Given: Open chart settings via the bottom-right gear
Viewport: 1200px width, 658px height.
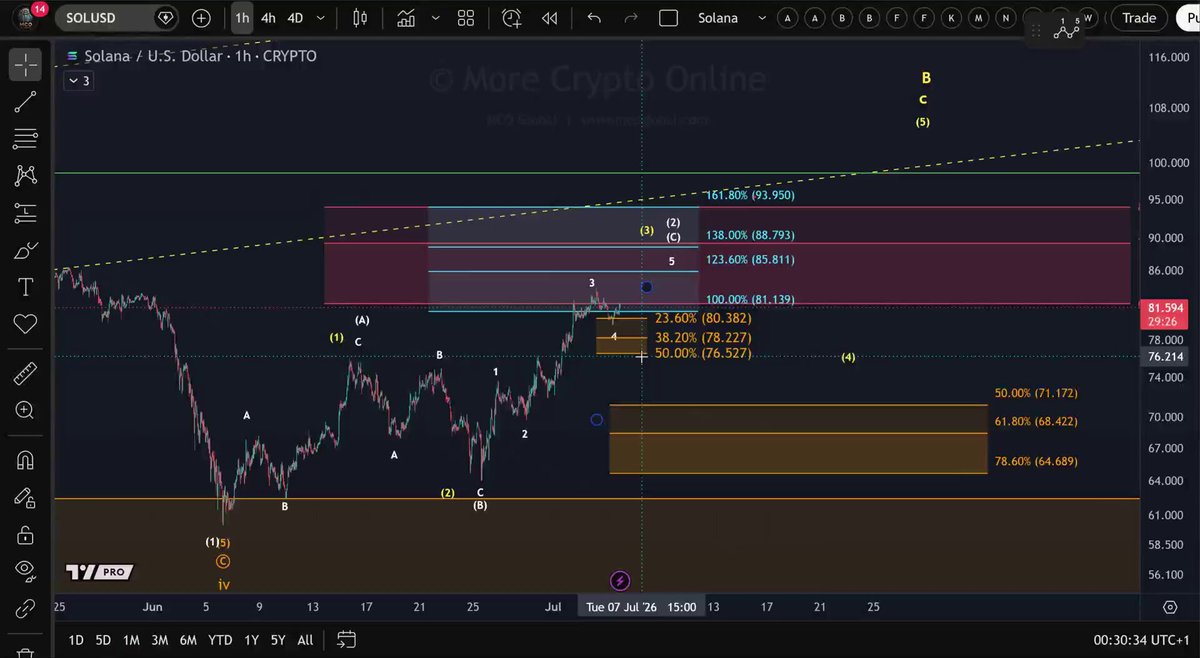Looking at the screenshot, I should (1170, 607).
